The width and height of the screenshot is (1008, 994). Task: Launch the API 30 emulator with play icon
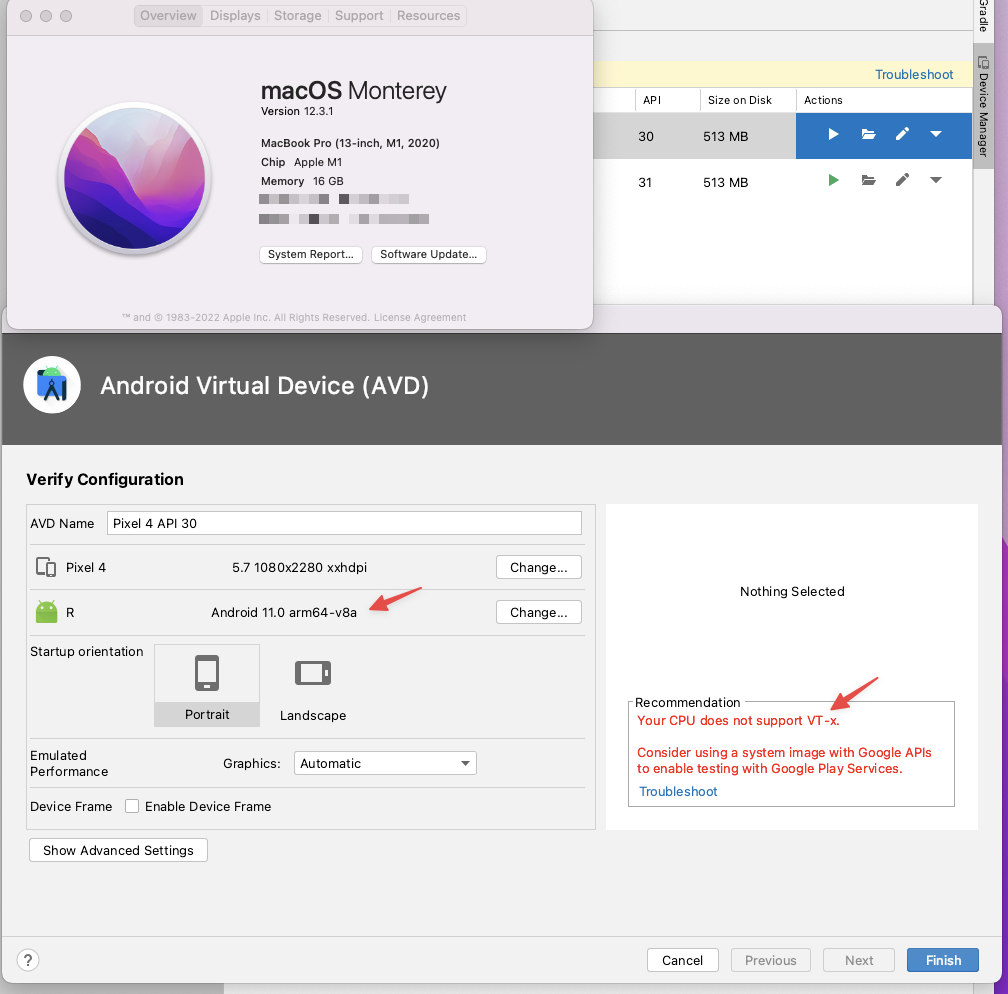coord(833,134)
